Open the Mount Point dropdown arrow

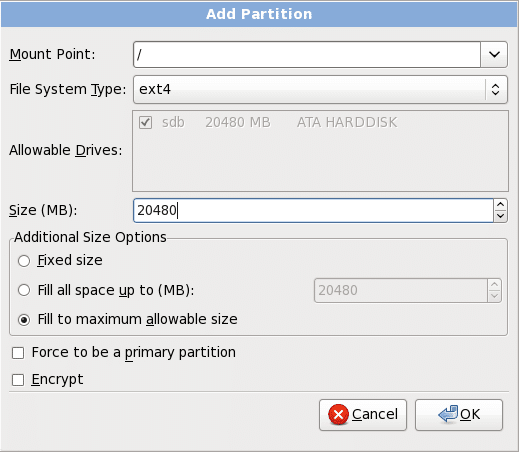tap(494, 54)
